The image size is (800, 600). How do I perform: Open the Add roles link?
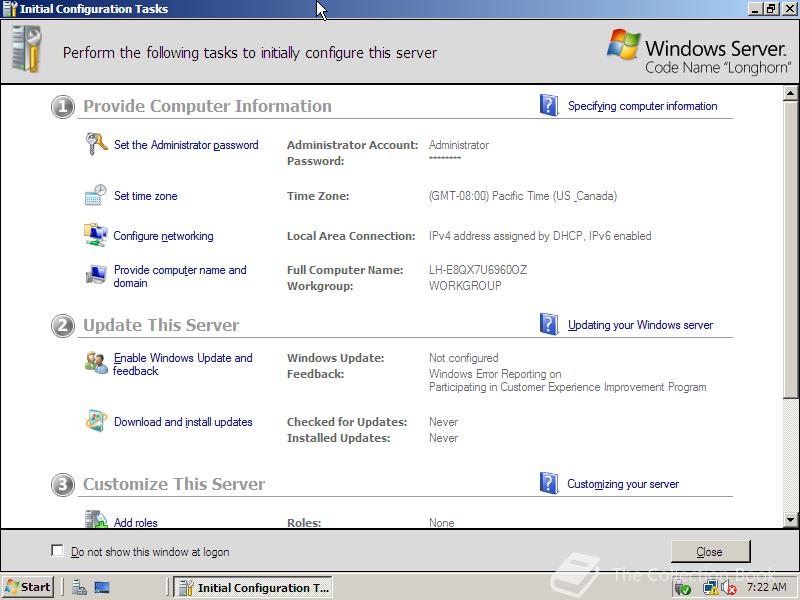(136, 522)
